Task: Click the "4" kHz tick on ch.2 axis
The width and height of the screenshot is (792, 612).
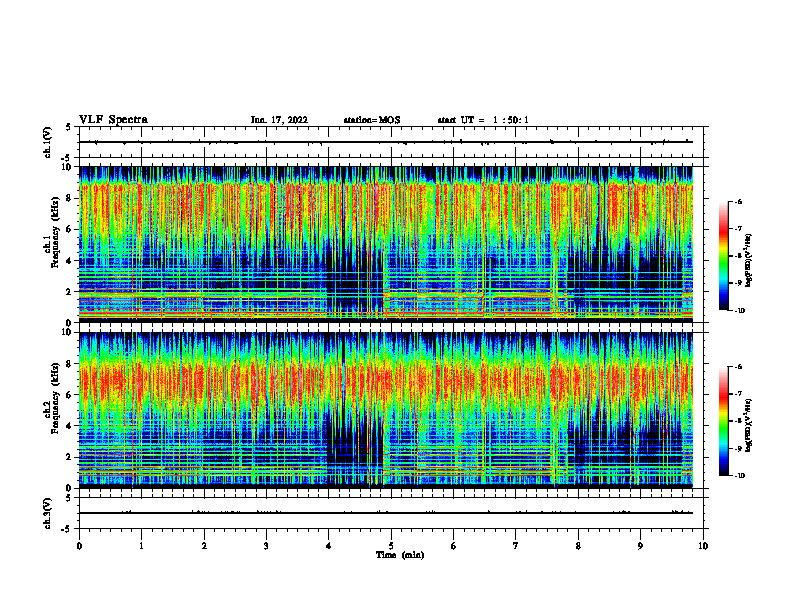Action: coord(71,427)
